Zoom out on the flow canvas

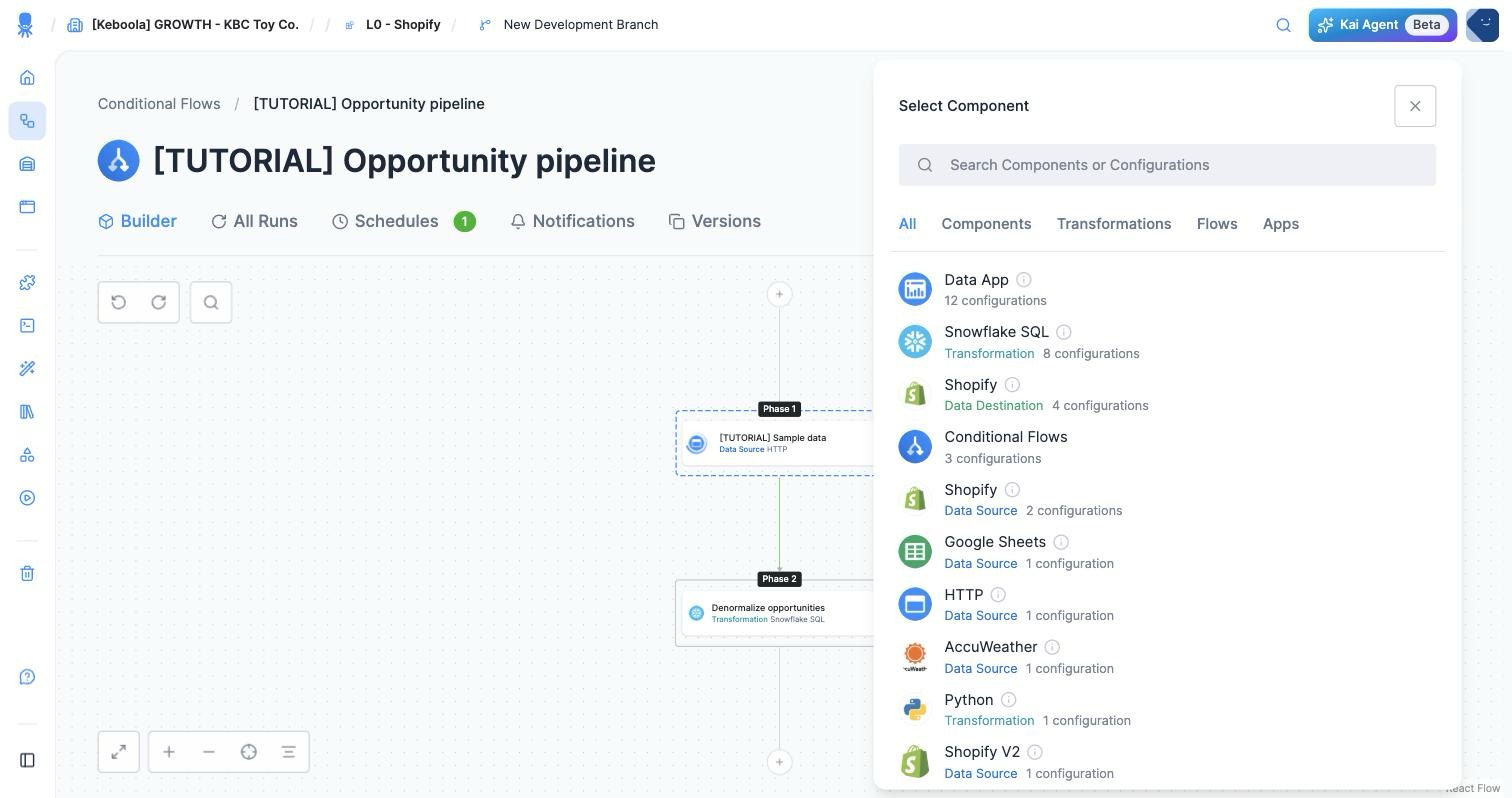(209, 752)
